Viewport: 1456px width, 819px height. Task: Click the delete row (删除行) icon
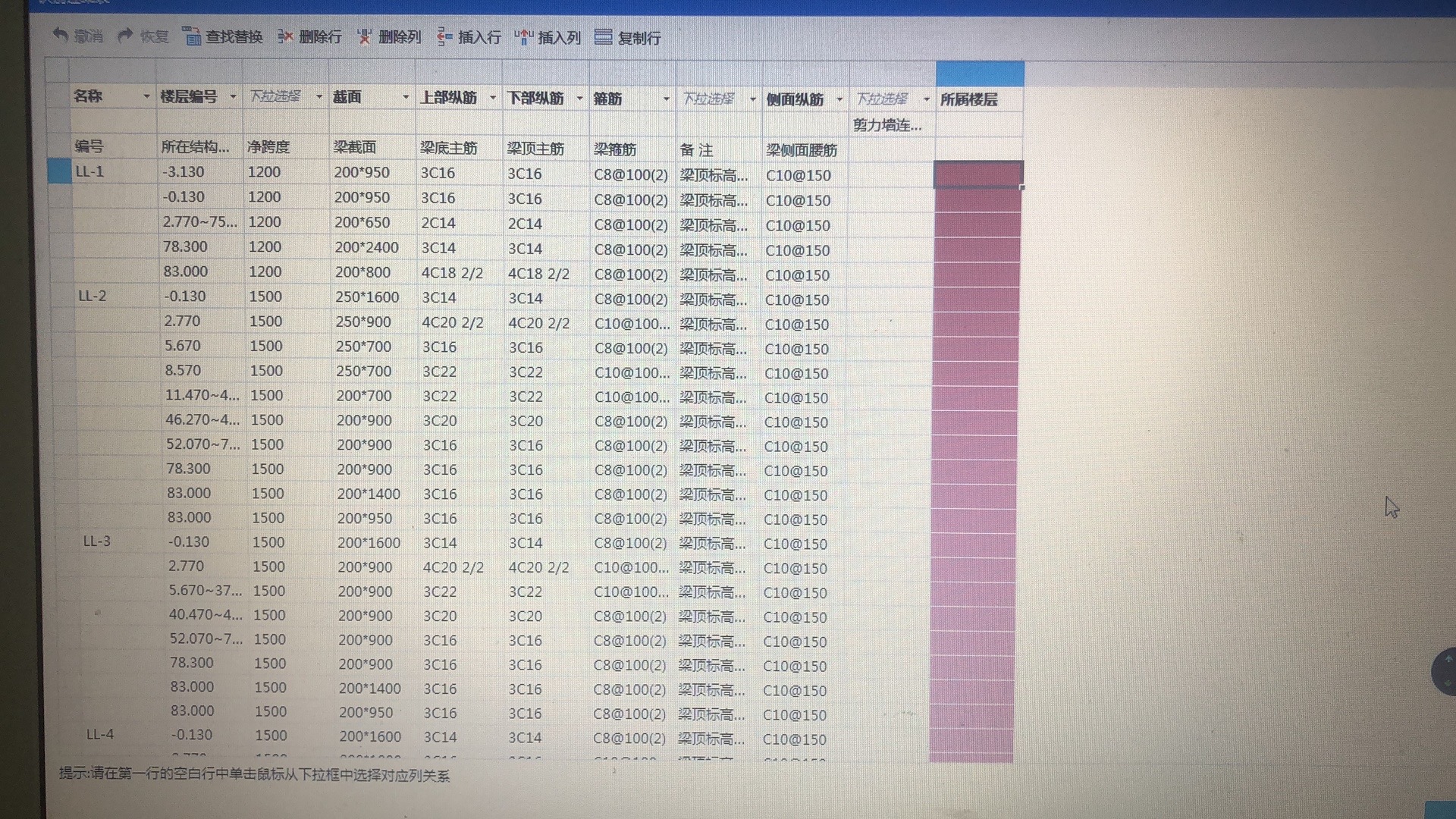coord(286,36)
